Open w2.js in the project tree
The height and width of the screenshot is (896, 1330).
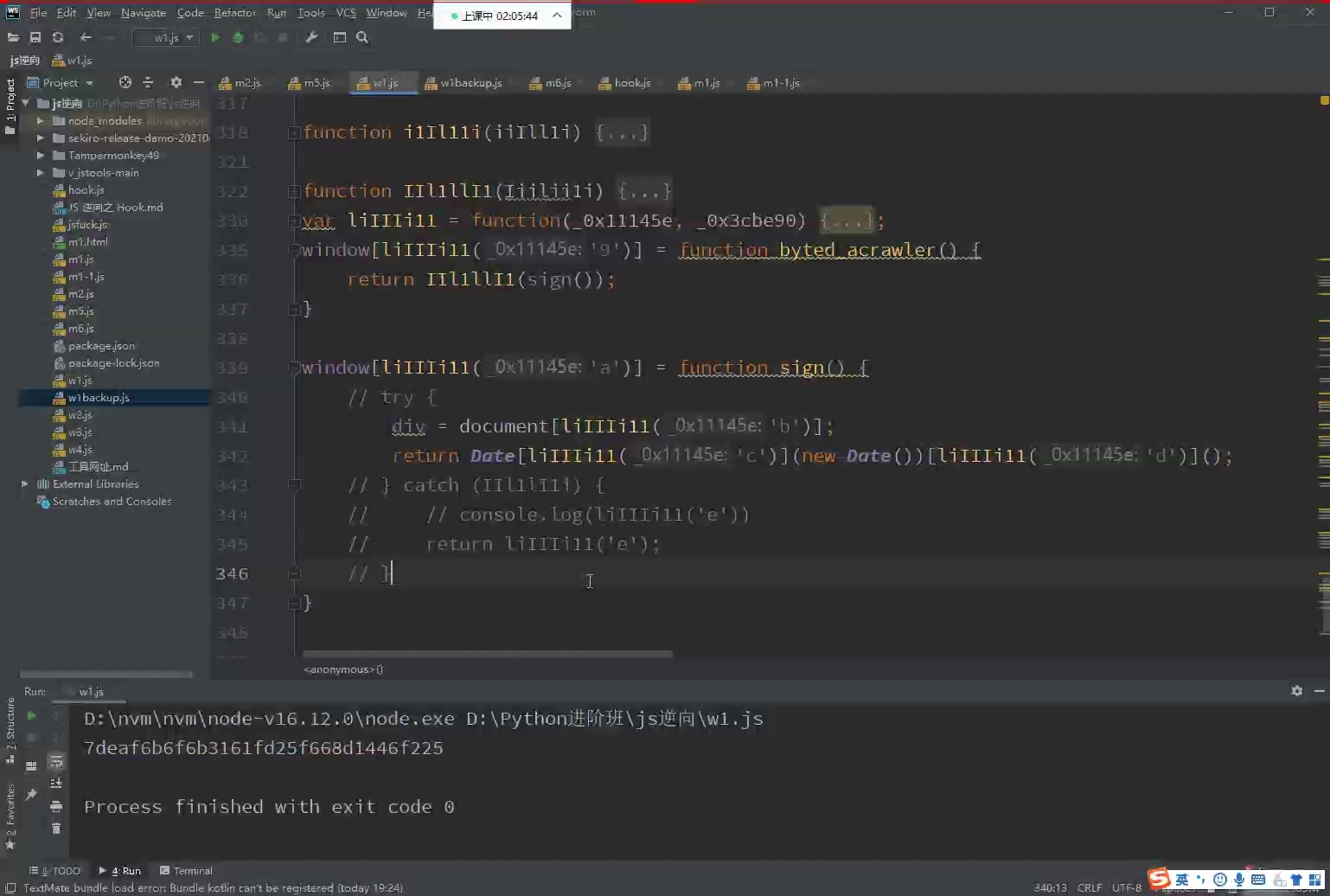pos(80,415)
